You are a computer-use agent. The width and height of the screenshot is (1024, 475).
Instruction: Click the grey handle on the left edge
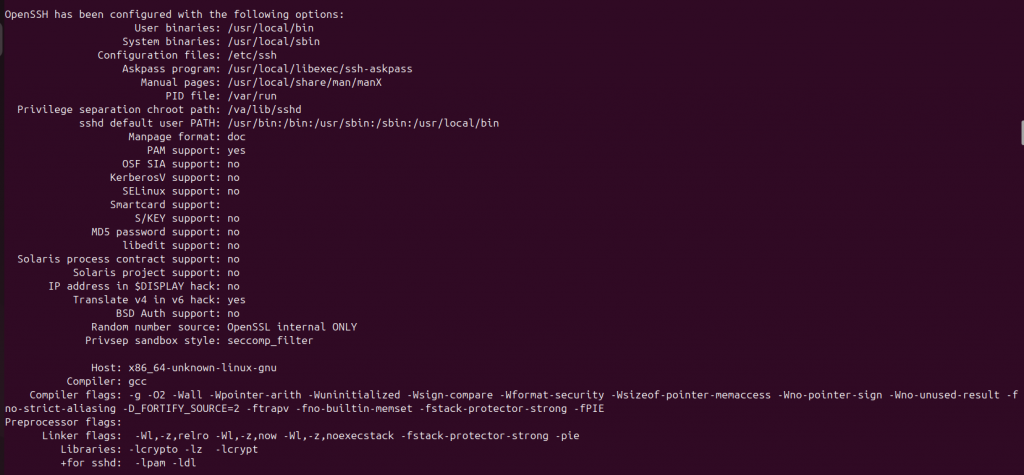(x=2, y=40)
